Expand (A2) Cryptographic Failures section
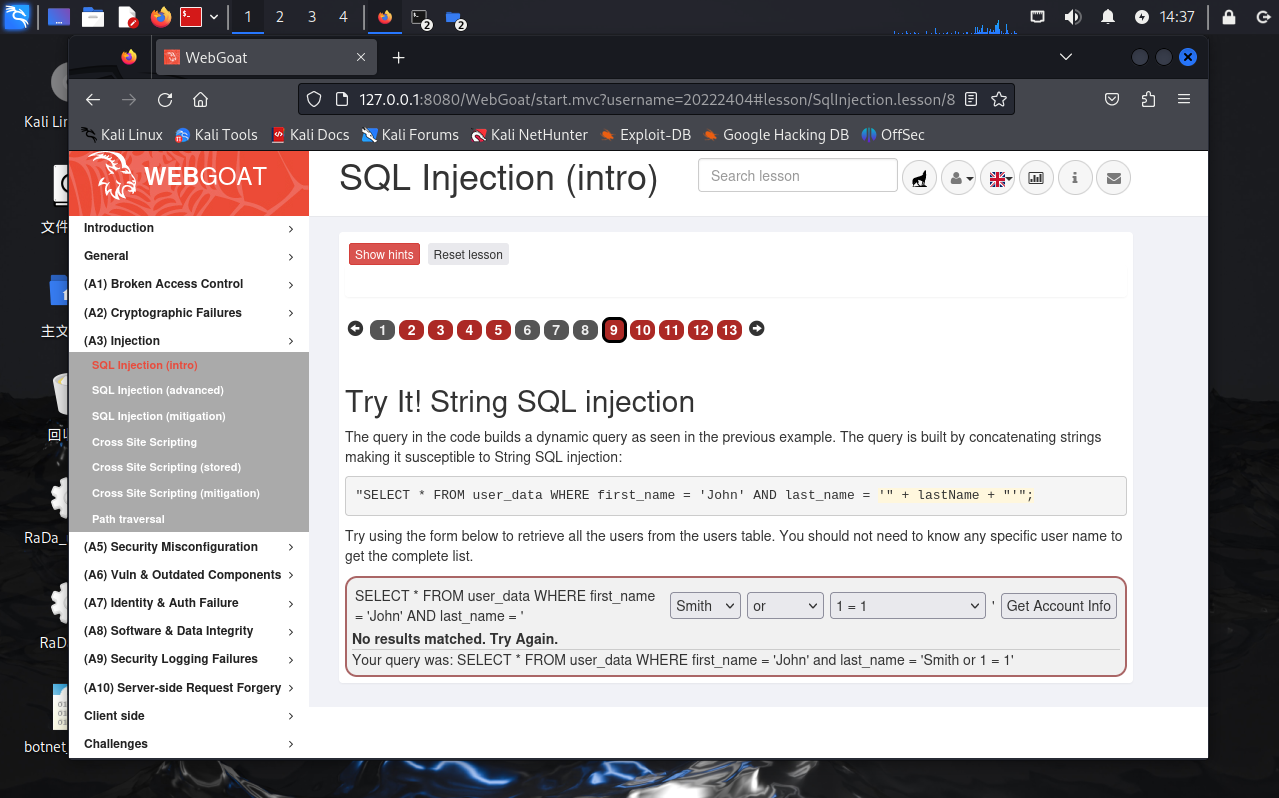 click(189, 313)
